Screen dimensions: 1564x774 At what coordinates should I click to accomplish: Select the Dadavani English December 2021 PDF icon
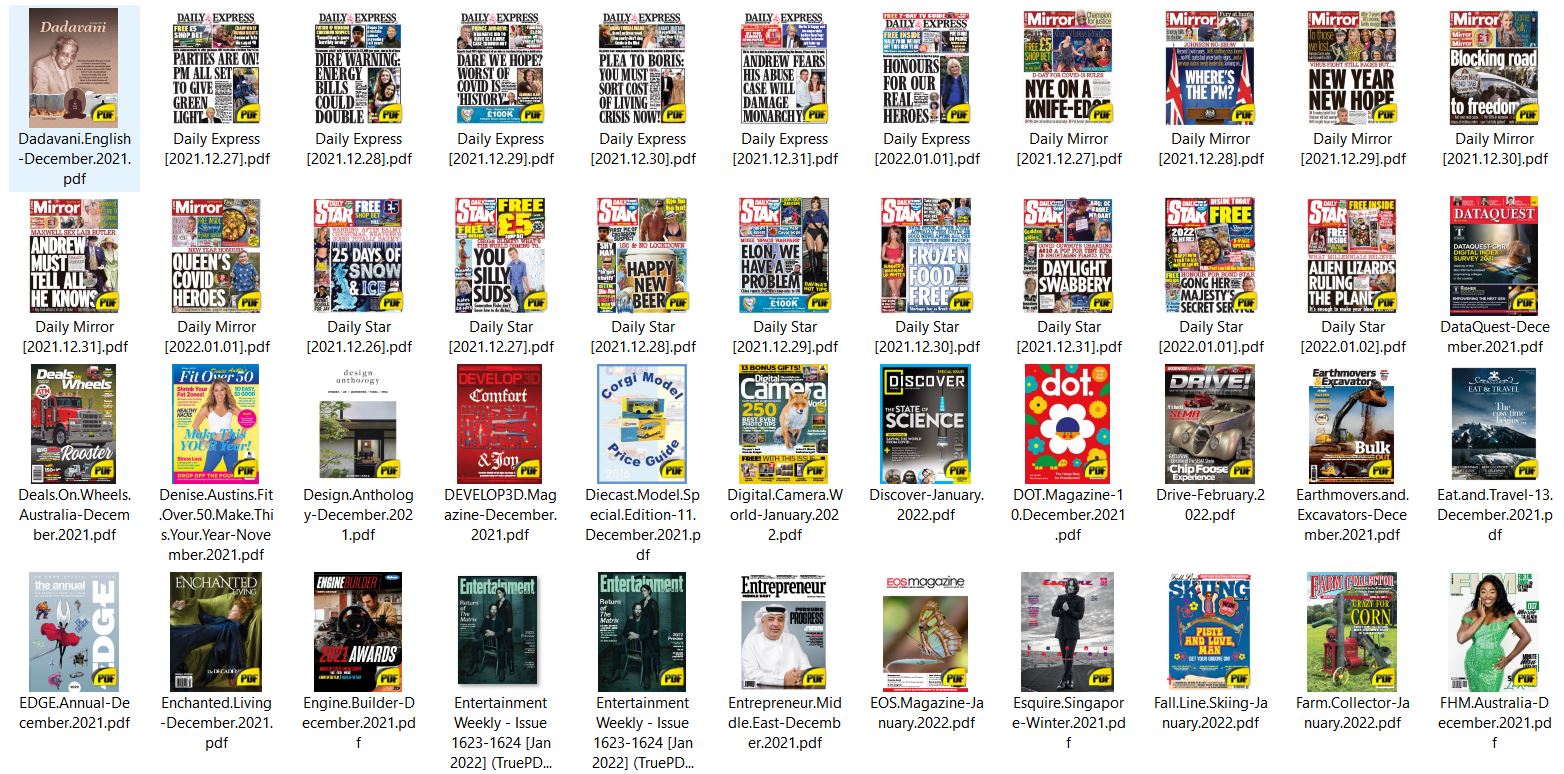pyautogui.click(x=74, y=66)
